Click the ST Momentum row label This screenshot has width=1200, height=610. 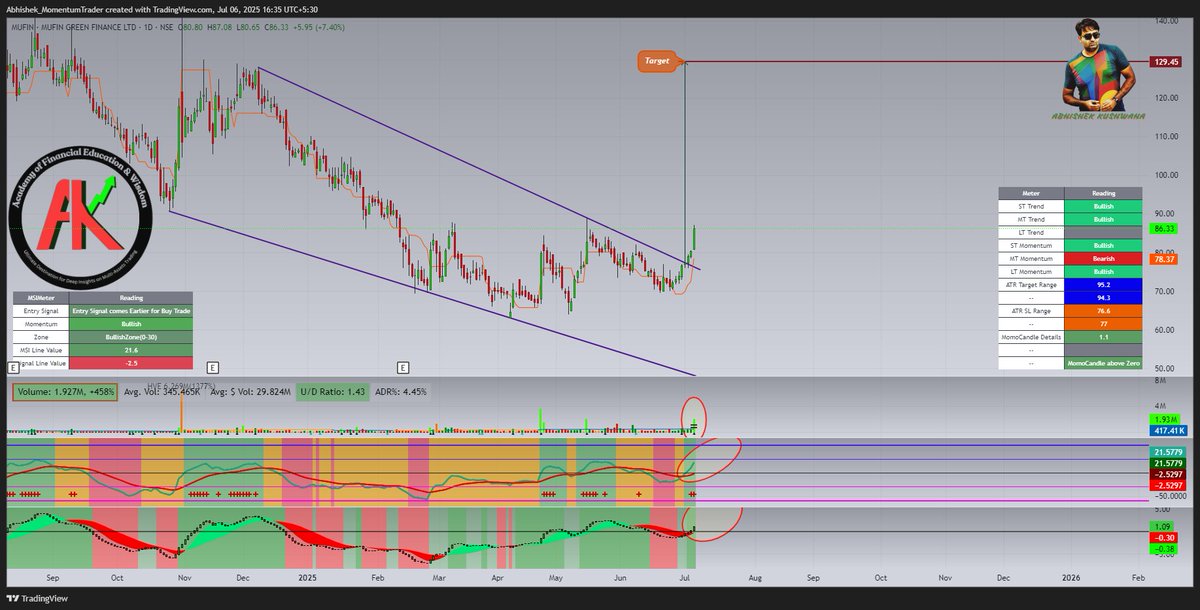(x=1030, y=245)
